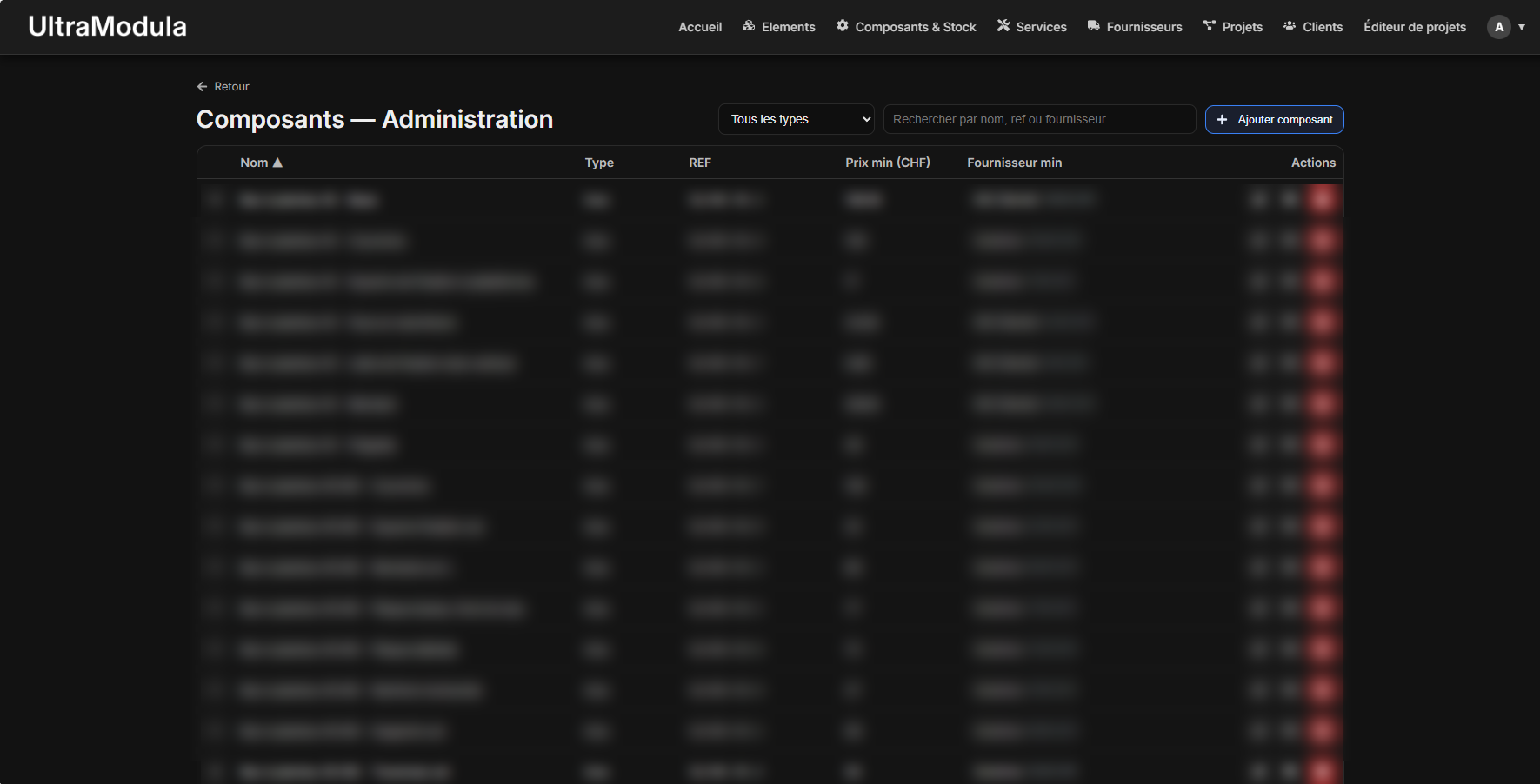Click the Clients people icon
Screen dimensions: 1540x784
(x=1289, y=26)
